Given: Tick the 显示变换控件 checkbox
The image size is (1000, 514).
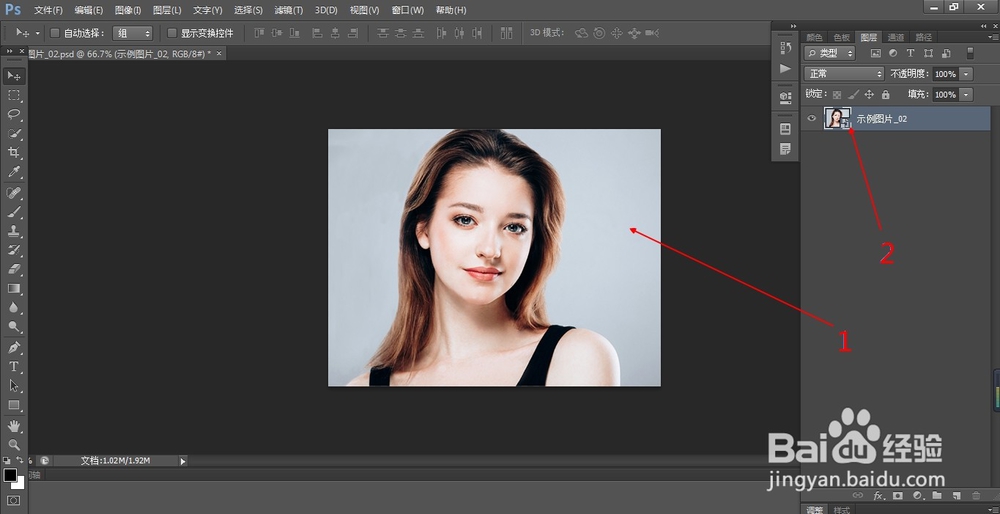Looking at the screenshot, I should click(172, 33).
